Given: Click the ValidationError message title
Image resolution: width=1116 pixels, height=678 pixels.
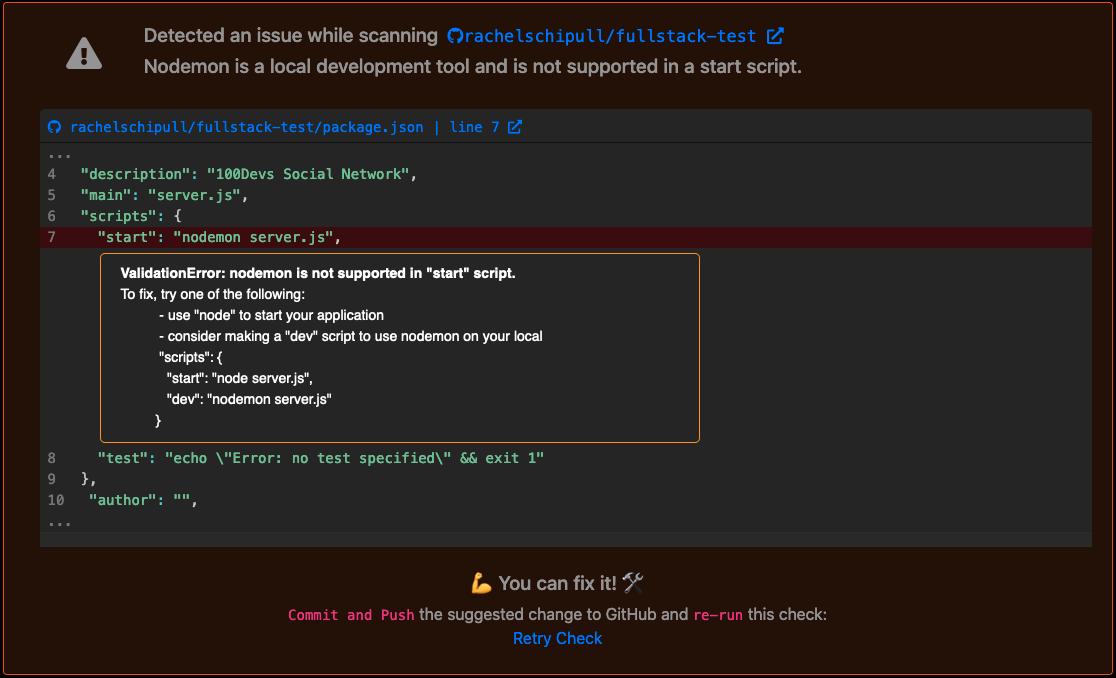Looking at the screenshot, I should (318, 273).
